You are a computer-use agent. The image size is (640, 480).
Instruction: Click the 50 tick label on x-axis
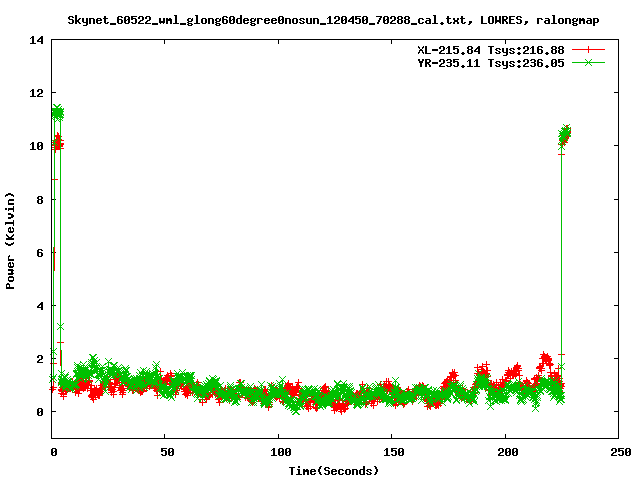[x=165, y=452]
